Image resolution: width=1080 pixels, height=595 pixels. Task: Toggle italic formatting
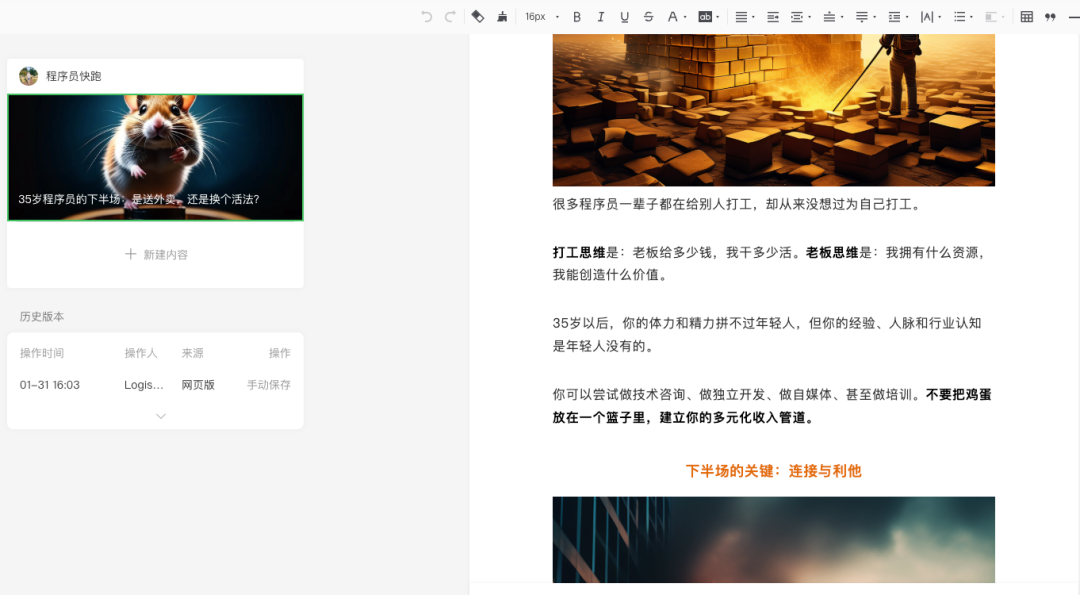point(601,17)
